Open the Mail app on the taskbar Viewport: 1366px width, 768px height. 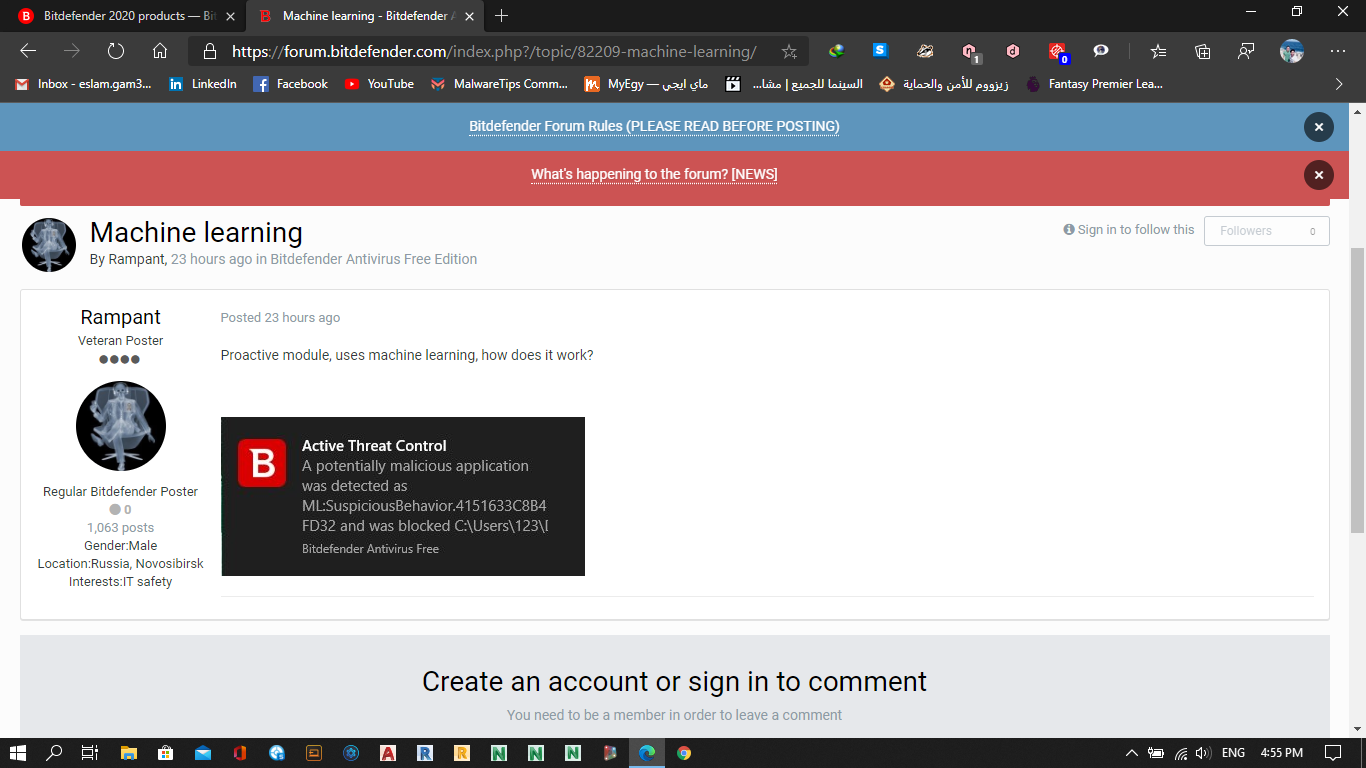[203, 753]
